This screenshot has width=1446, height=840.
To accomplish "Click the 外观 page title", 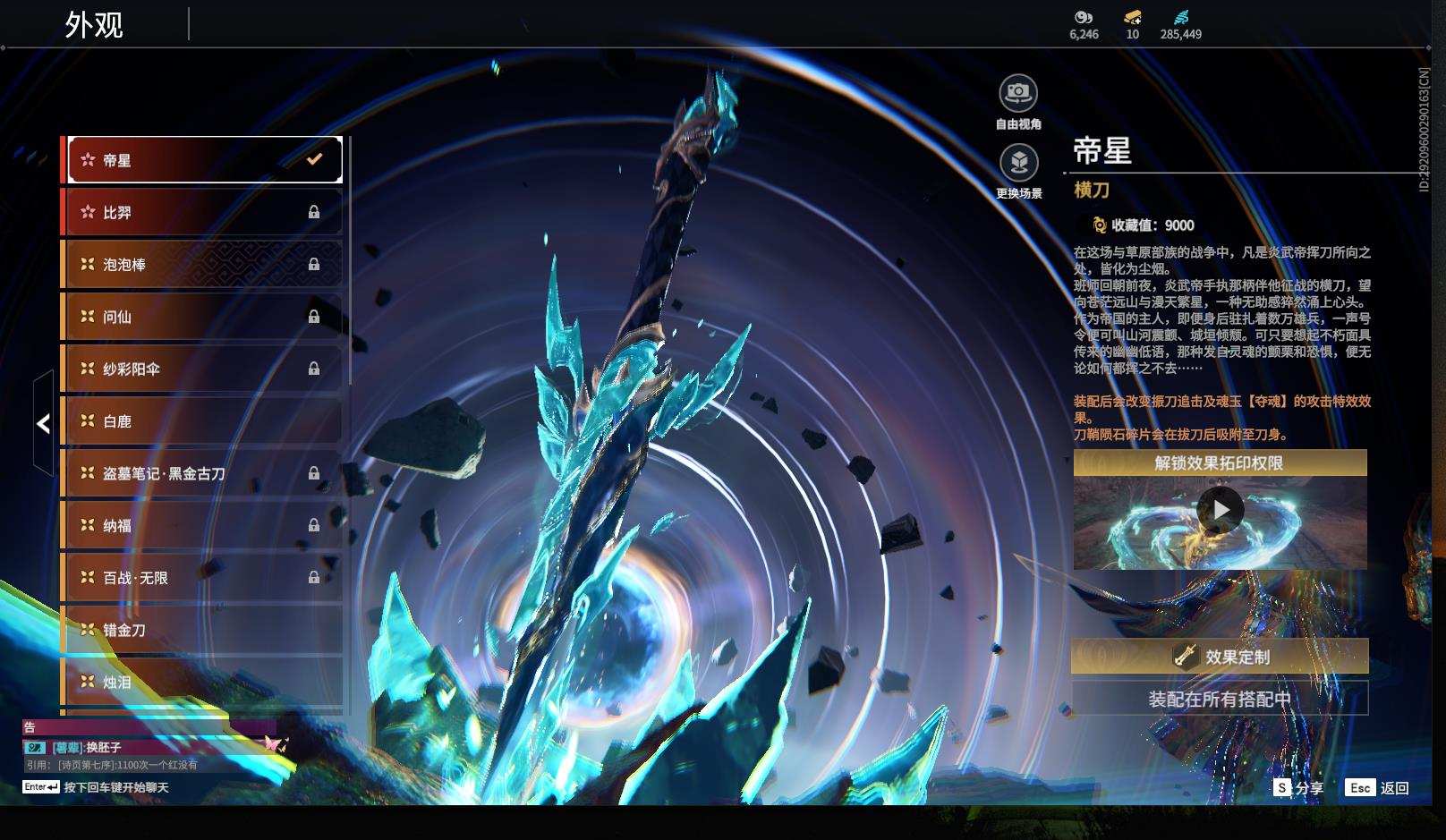I will click(x=94, y=24).
